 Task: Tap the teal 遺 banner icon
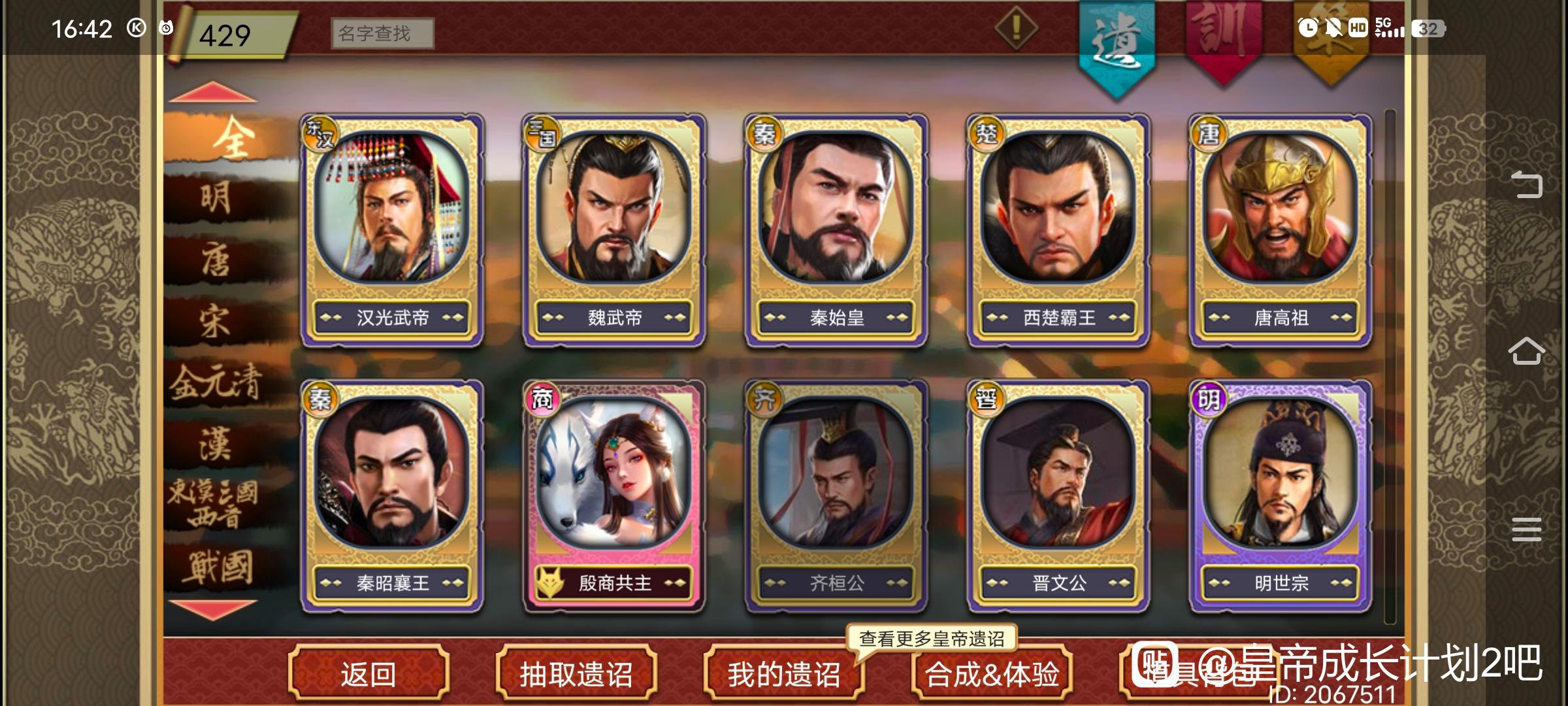coord(1117,47)
